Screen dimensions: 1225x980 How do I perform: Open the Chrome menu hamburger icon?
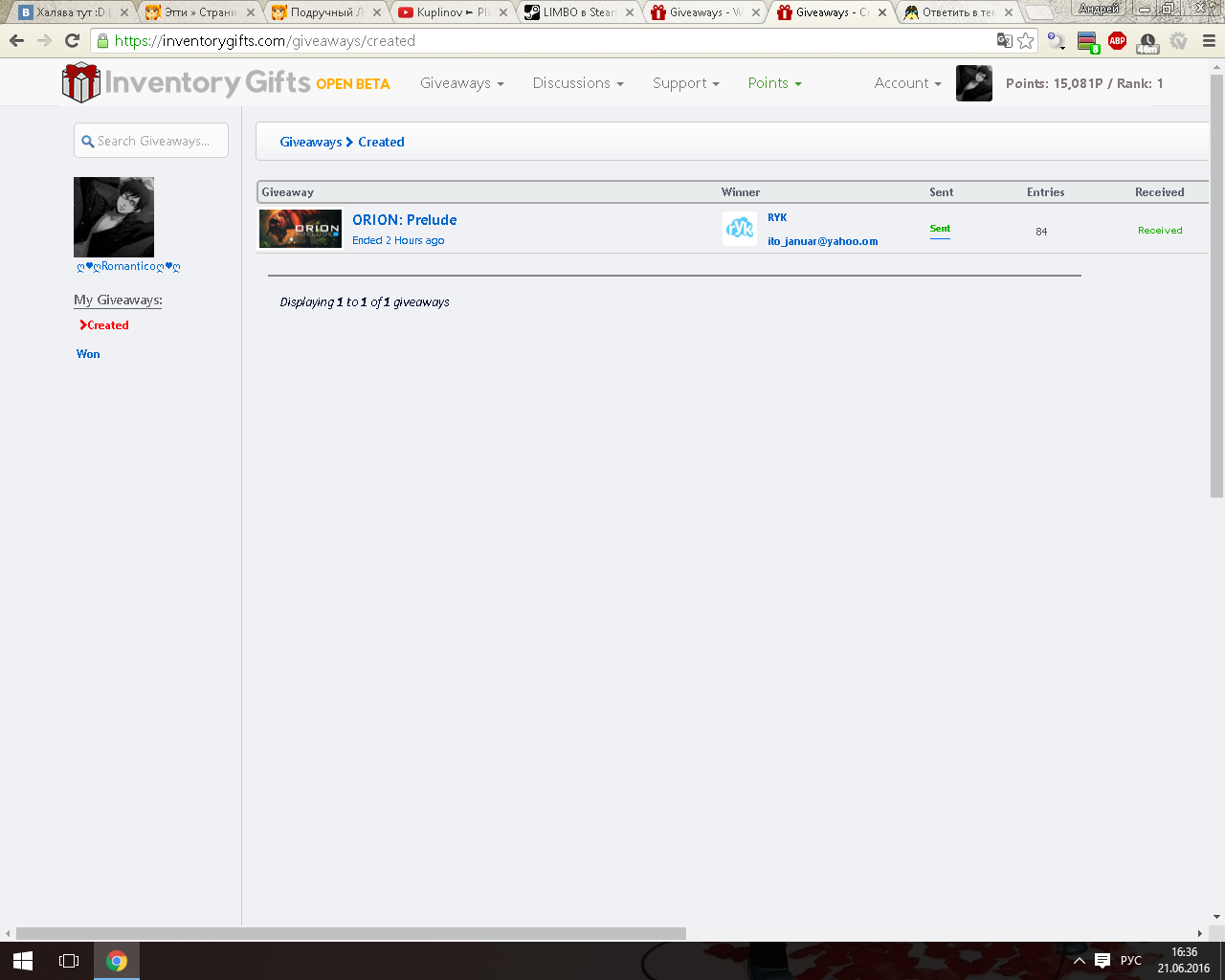[x=1209, y=41]
